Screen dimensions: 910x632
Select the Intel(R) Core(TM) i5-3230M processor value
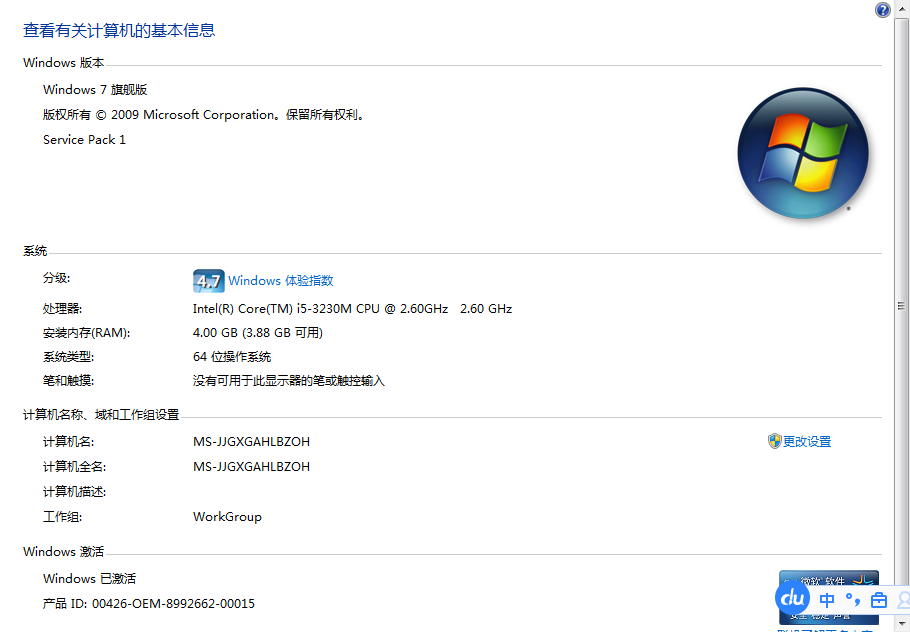[x=352, y=309]
